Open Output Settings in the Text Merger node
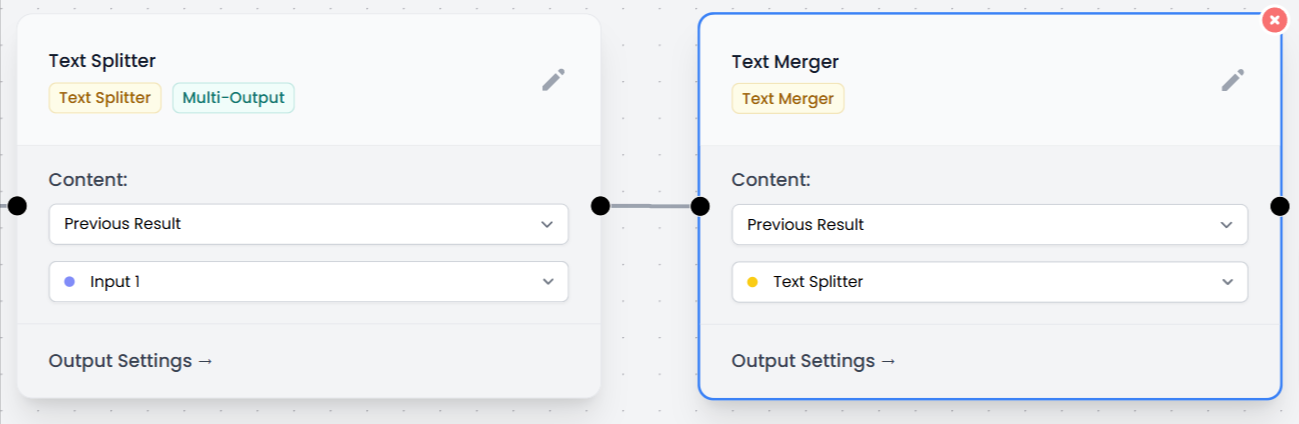The width and height of the screenshot is (1299, 424). (814, 361)
